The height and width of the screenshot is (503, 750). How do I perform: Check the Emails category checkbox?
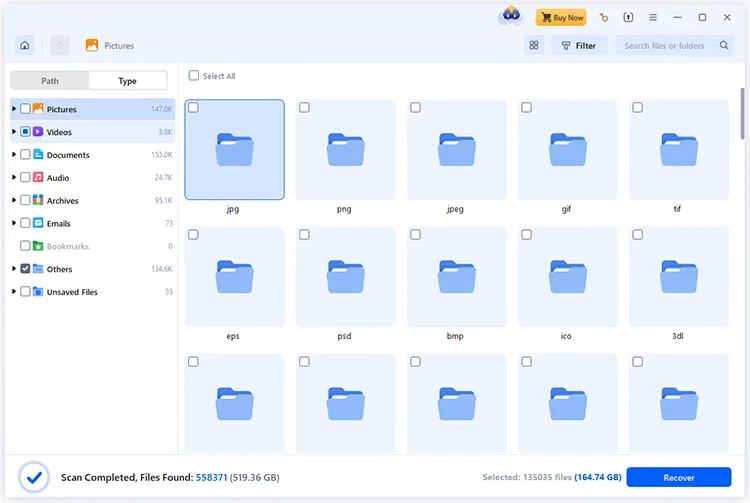[25, 223]
